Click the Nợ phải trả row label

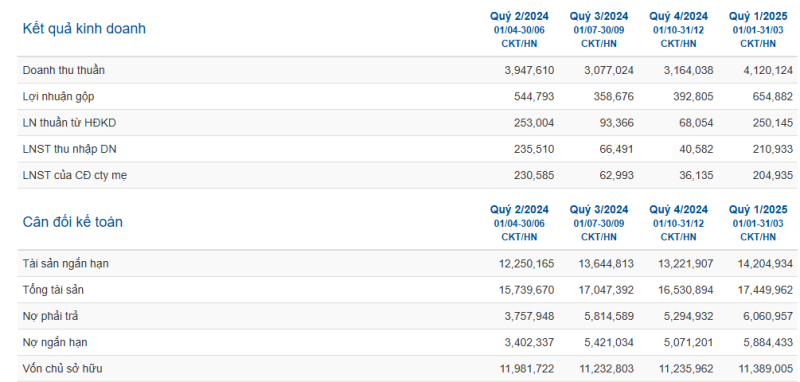point(51,317)
